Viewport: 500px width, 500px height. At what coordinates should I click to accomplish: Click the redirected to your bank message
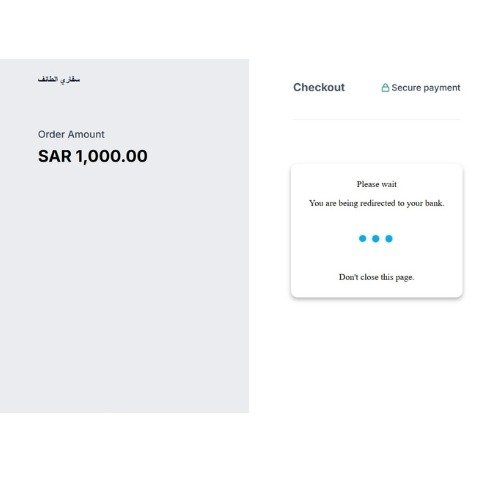click(377, 203)
